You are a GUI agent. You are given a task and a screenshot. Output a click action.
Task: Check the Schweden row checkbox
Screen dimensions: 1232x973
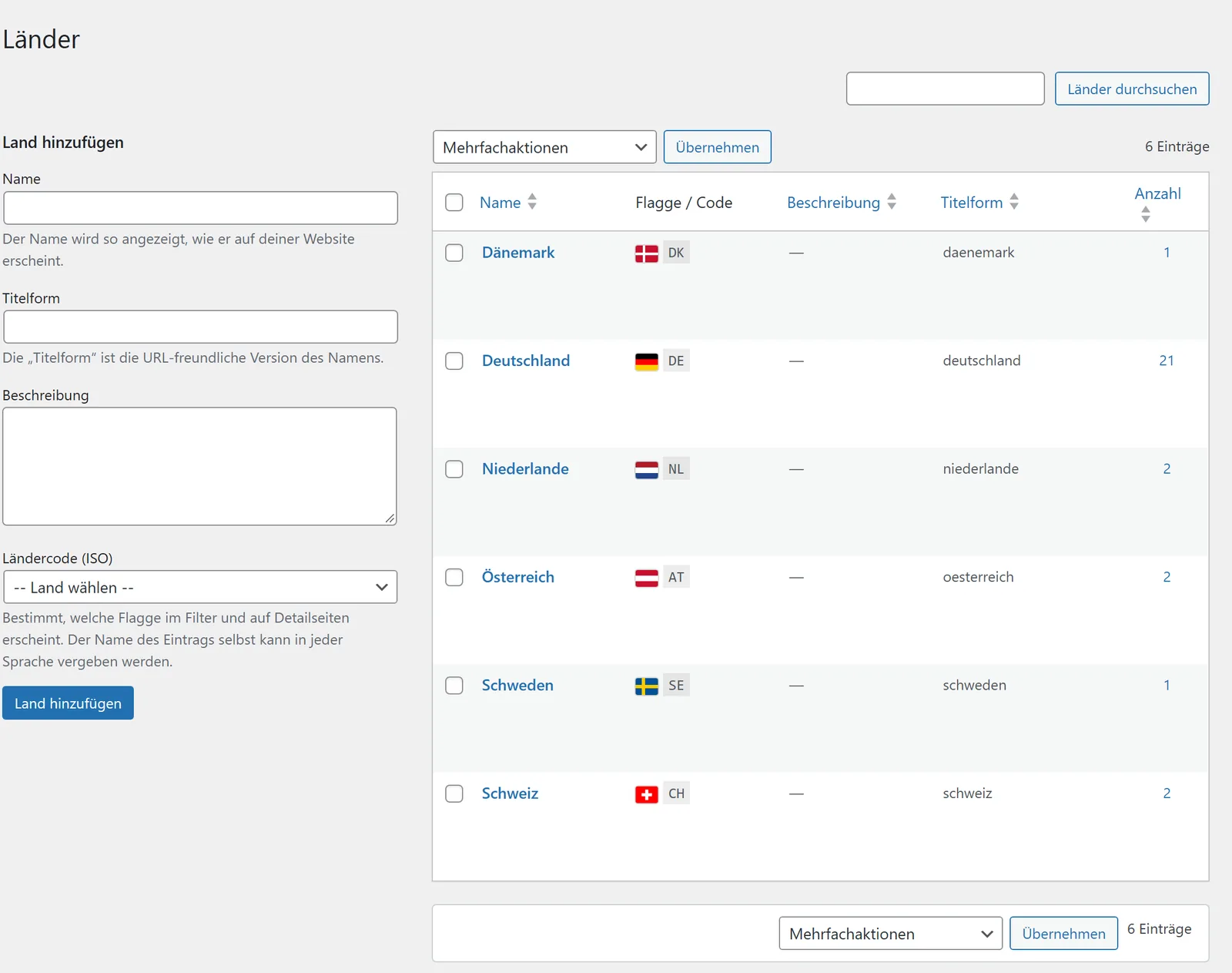tap(454, 686)
